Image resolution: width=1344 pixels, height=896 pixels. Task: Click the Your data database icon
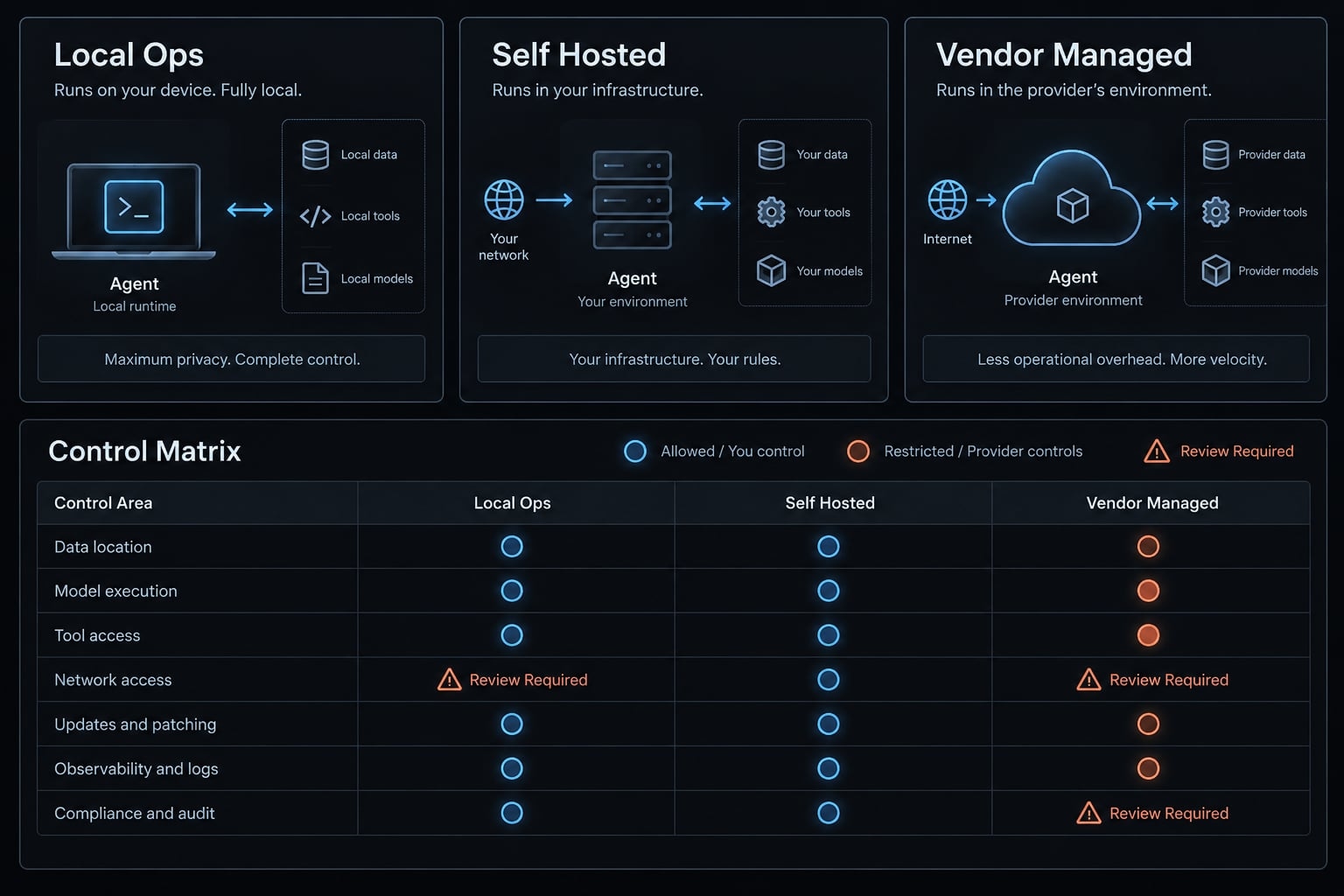[771, 155]
